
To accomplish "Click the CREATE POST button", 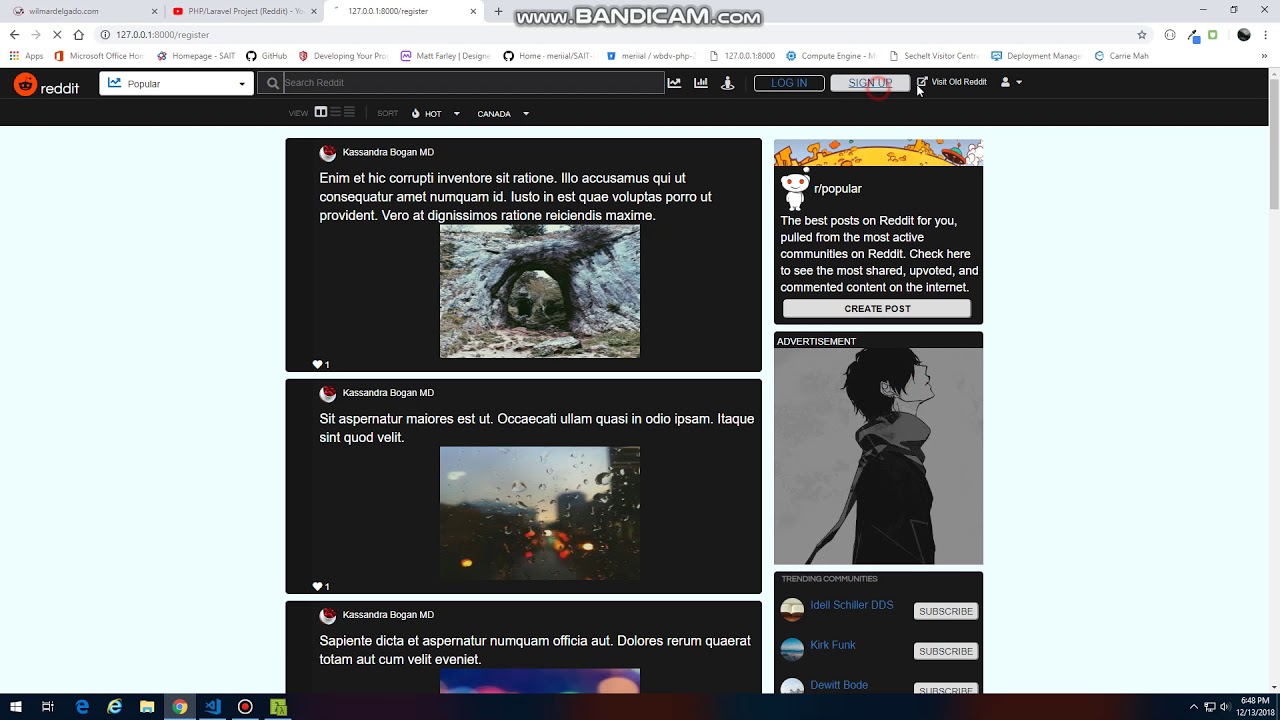I will point(877,308).
